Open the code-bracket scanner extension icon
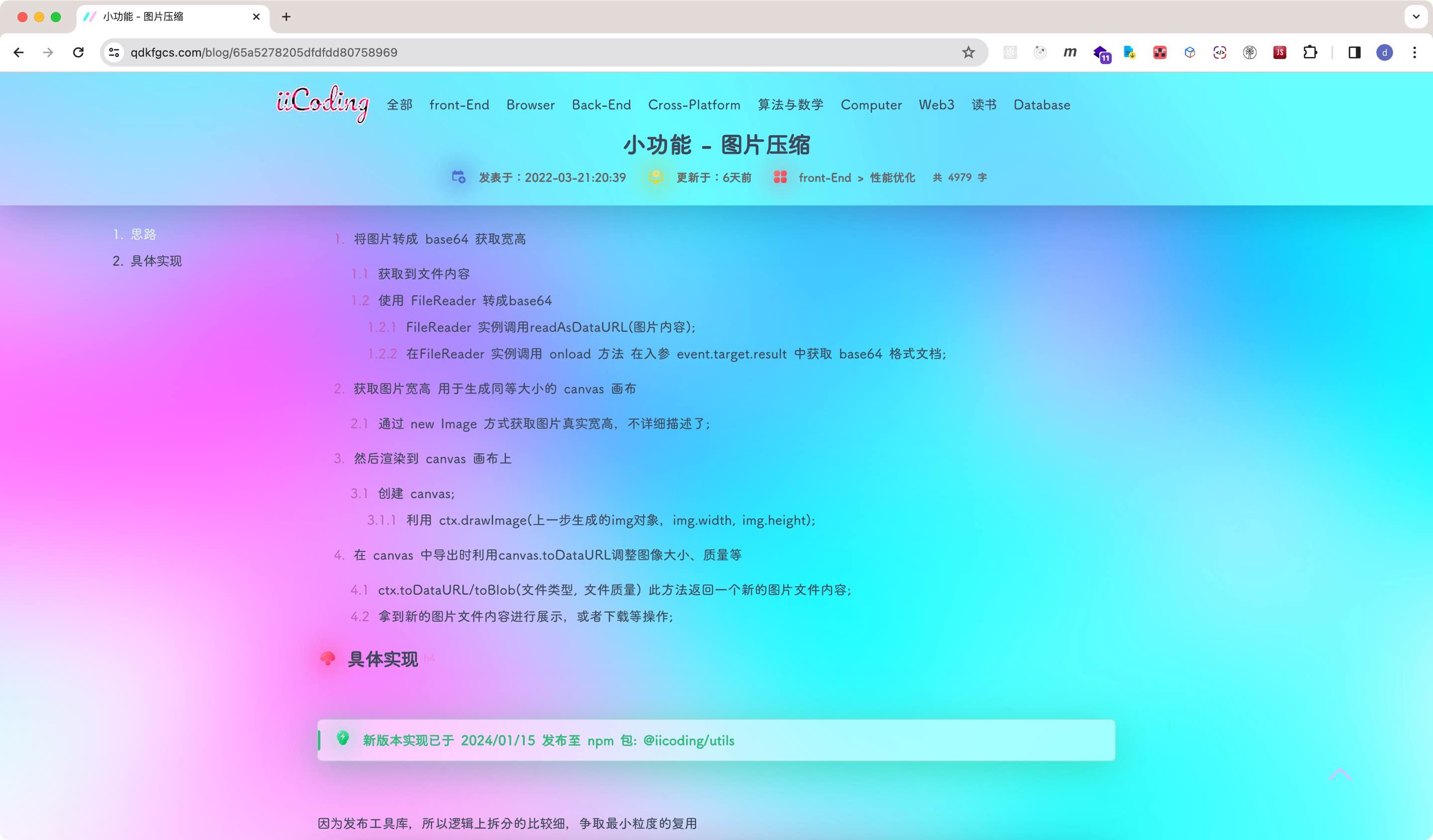 click(1220, 52)
